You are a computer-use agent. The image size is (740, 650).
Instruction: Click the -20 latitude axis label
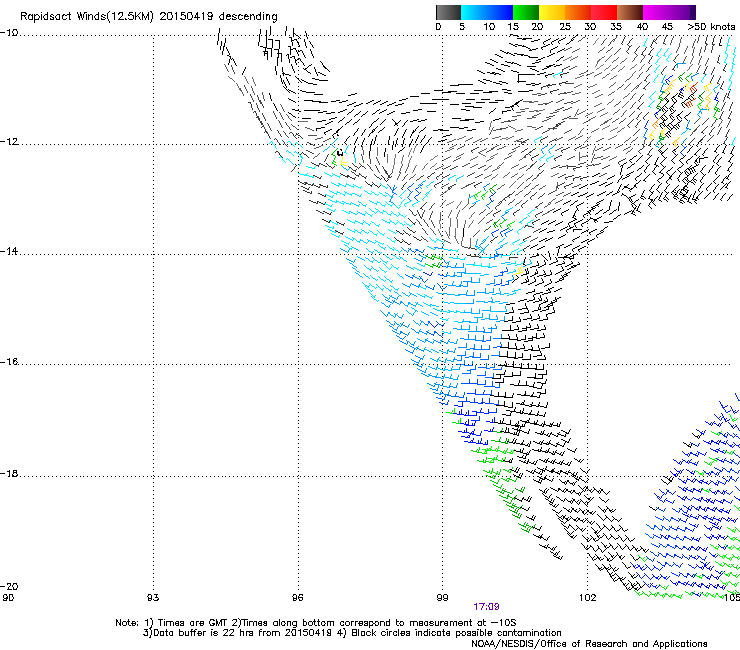(x=9, y=586)
